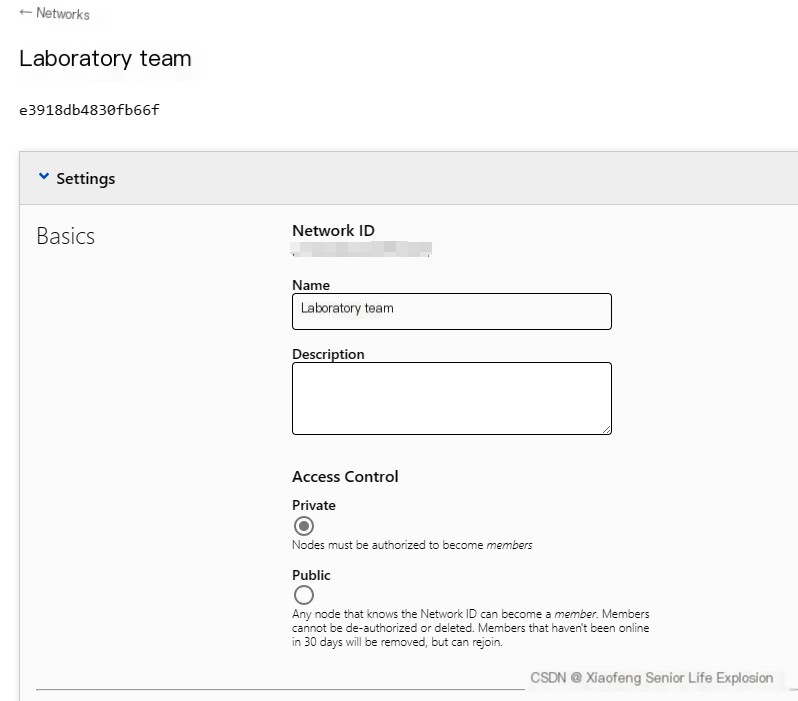This screenshot has height=701, width=798.
Task: Click the back arrow next to Networks
Action: pyautogui.click(x=25, y=13)
